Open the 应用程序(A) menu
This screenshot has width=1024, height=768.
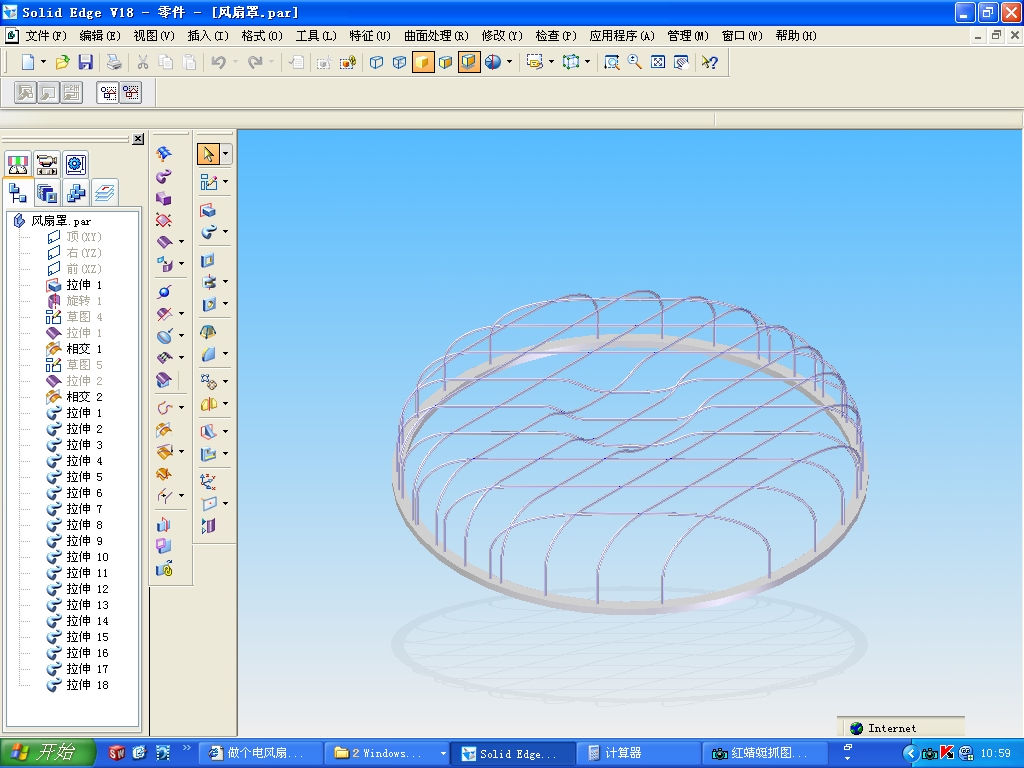[622, 36]
